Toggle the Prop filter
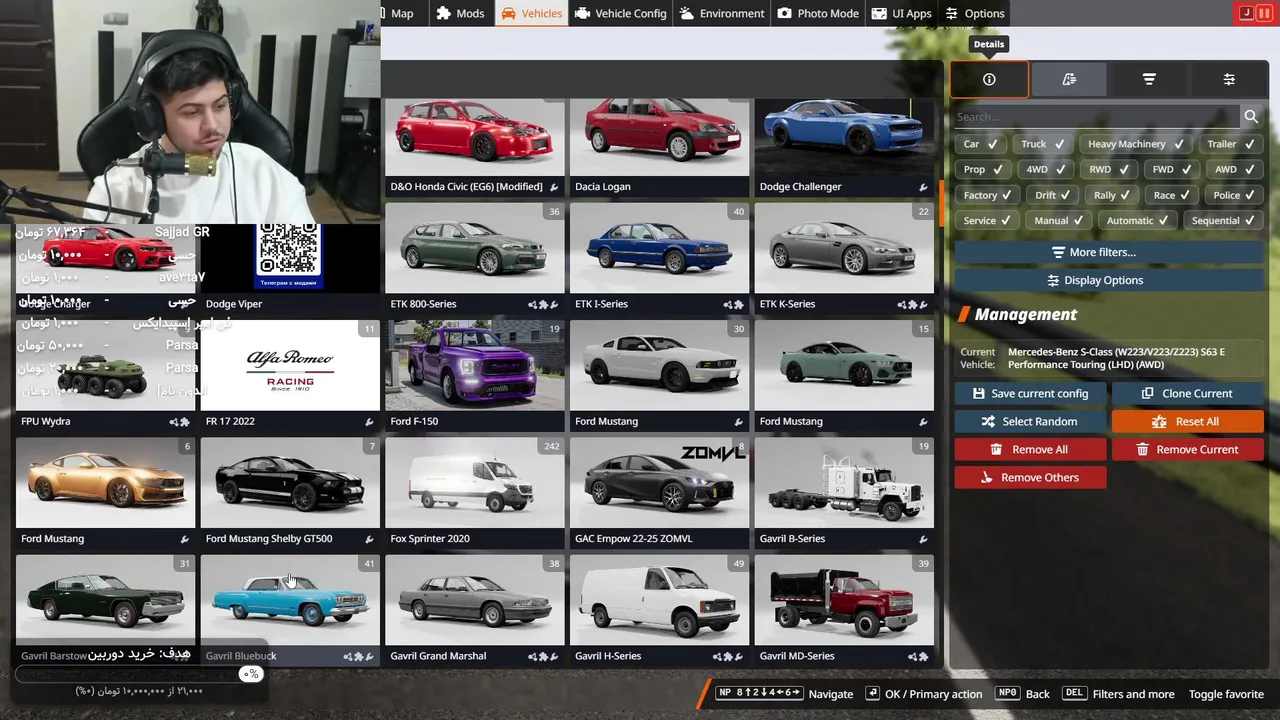1280x720 pixels. pos(983,169)
